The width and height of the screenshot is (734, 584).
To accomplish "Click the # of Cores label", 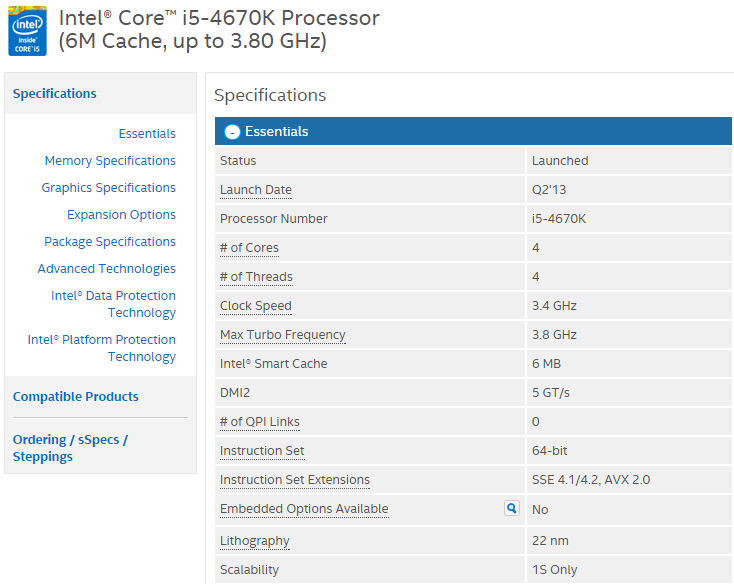I will pyautogui.click(x=249, y=248).
